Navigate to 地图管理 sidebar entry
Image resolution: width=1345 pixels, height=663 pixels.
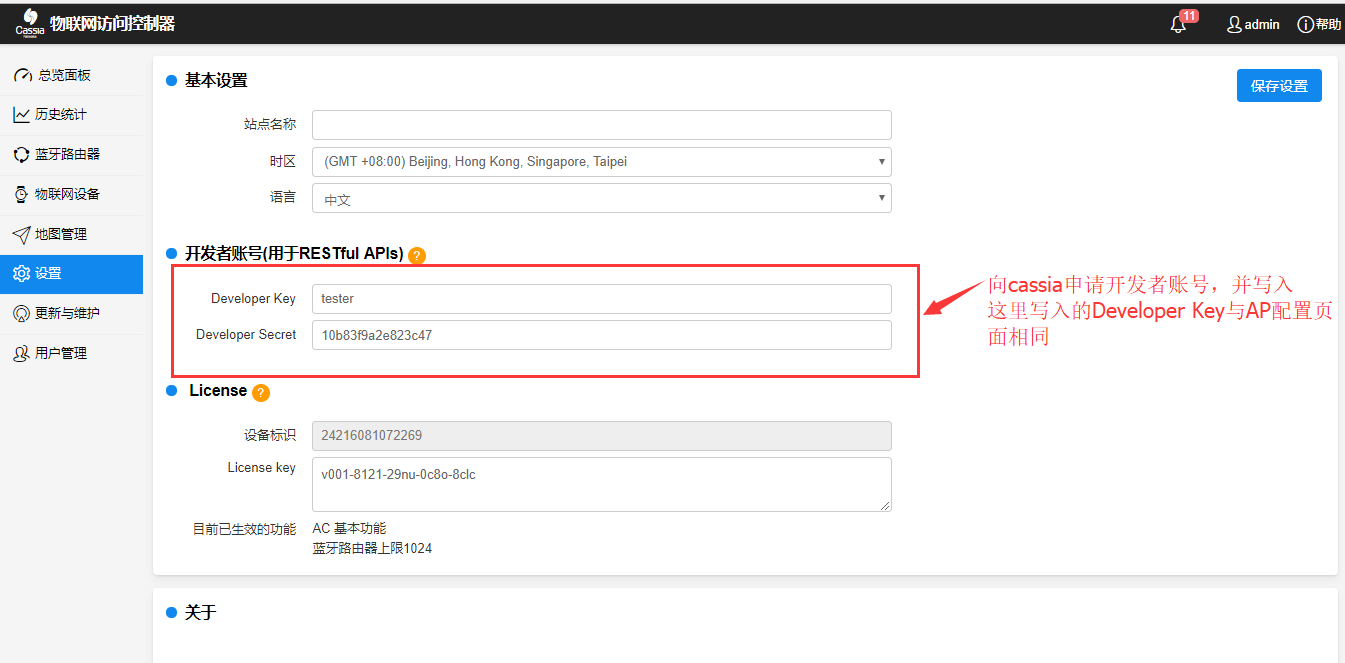(61, 234)
